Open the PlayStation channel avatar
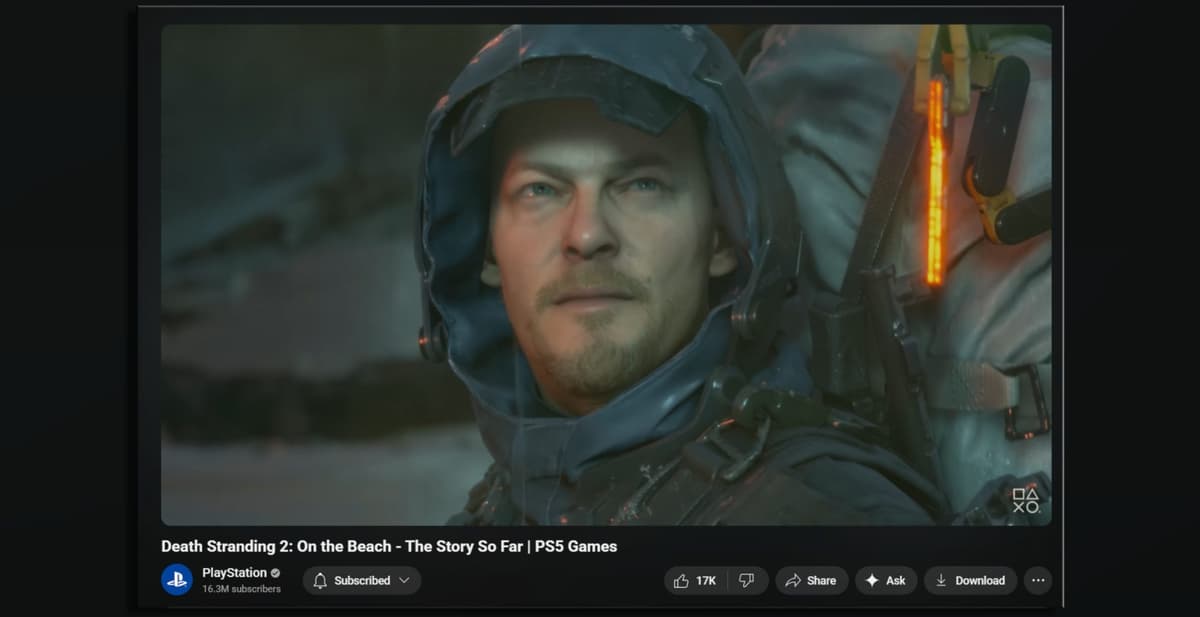 pyautogui.click(x=177, y=580)
